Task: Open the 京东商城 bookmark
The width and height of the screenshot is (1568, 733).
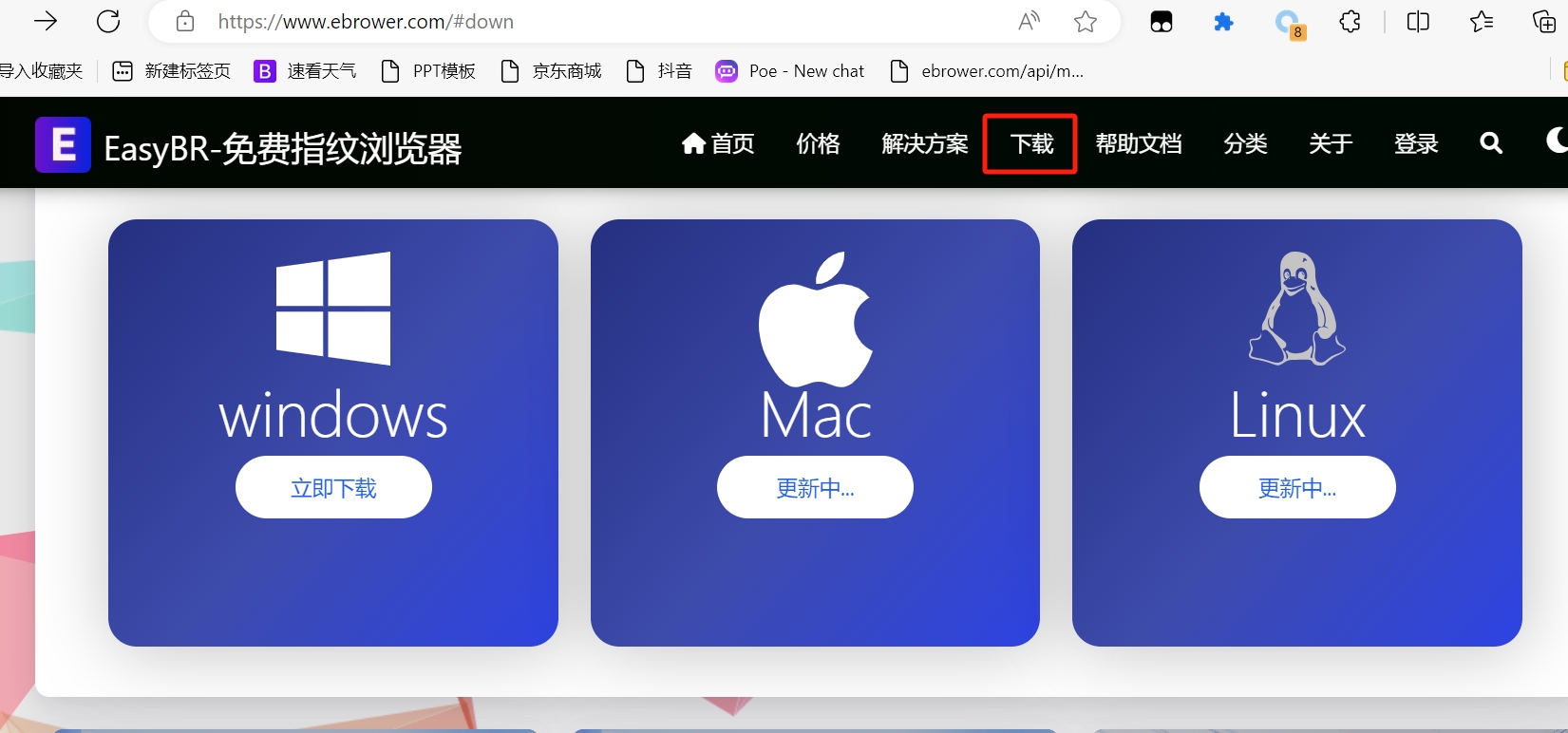Action: coord(551,71)
